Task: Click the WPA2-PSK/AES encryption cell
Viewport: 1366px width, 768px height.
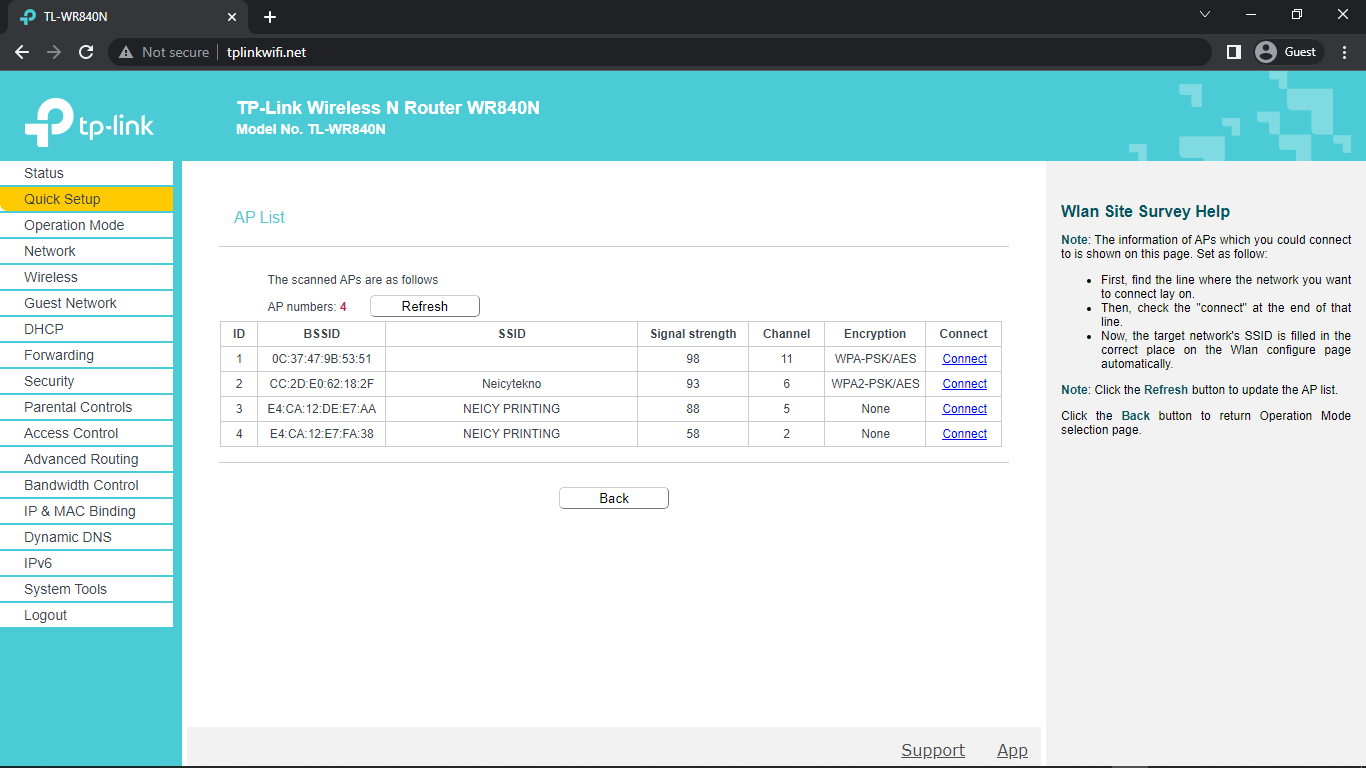Action: 875,384
